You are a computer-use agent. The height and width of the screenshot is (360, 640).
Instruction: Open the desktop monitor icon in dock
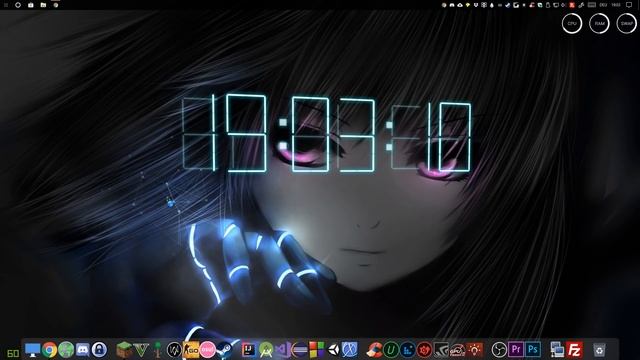pyautogui.click(x=32, y=350)
